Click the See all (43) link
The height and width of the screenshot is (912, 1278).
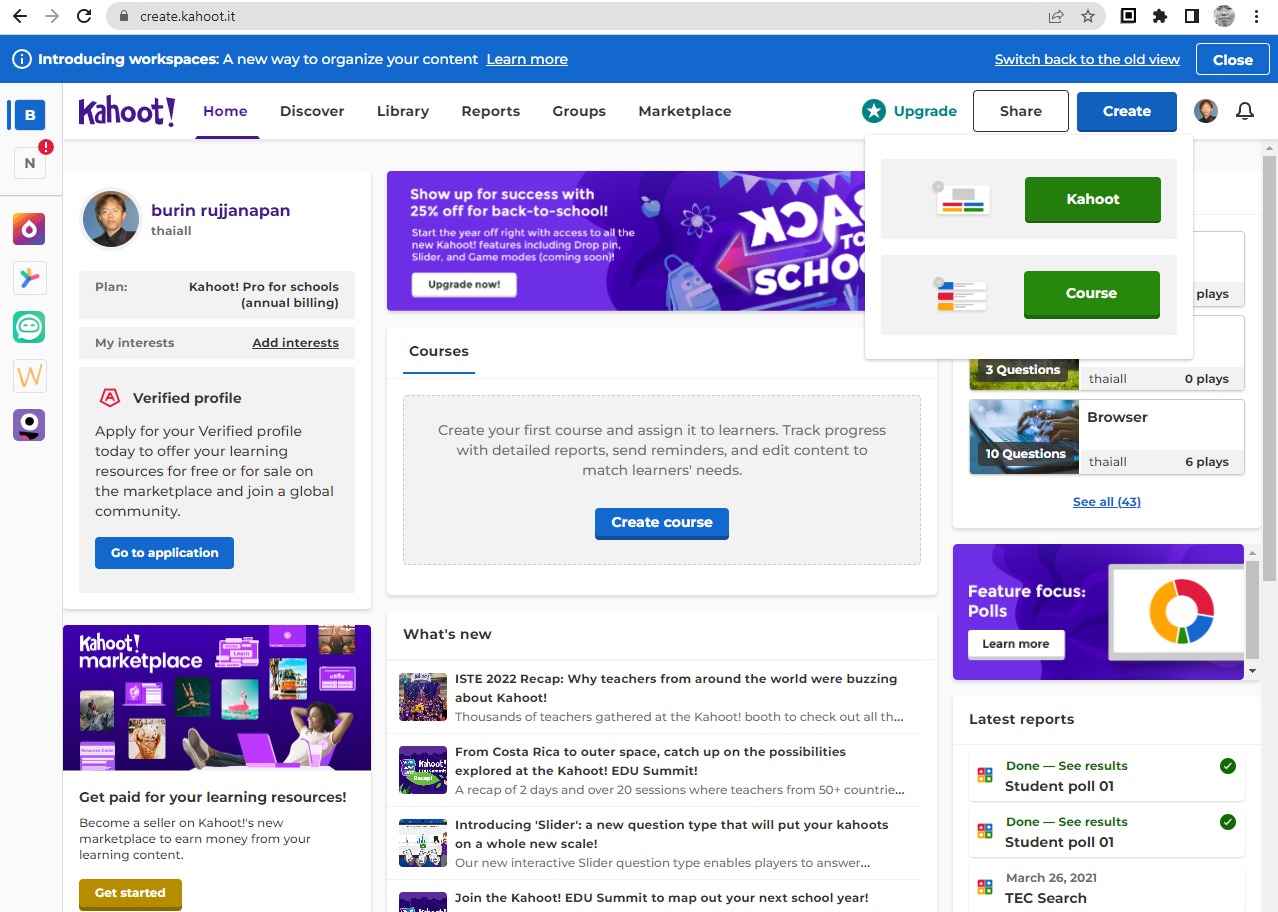pos(1106,502)
